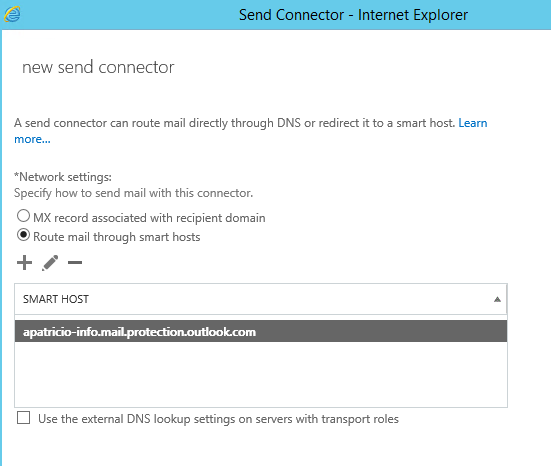Image resolution: width=551 pixels, height=466 pixels.
Task: Click the '*Network settings:' label
Action: (63, 177)
